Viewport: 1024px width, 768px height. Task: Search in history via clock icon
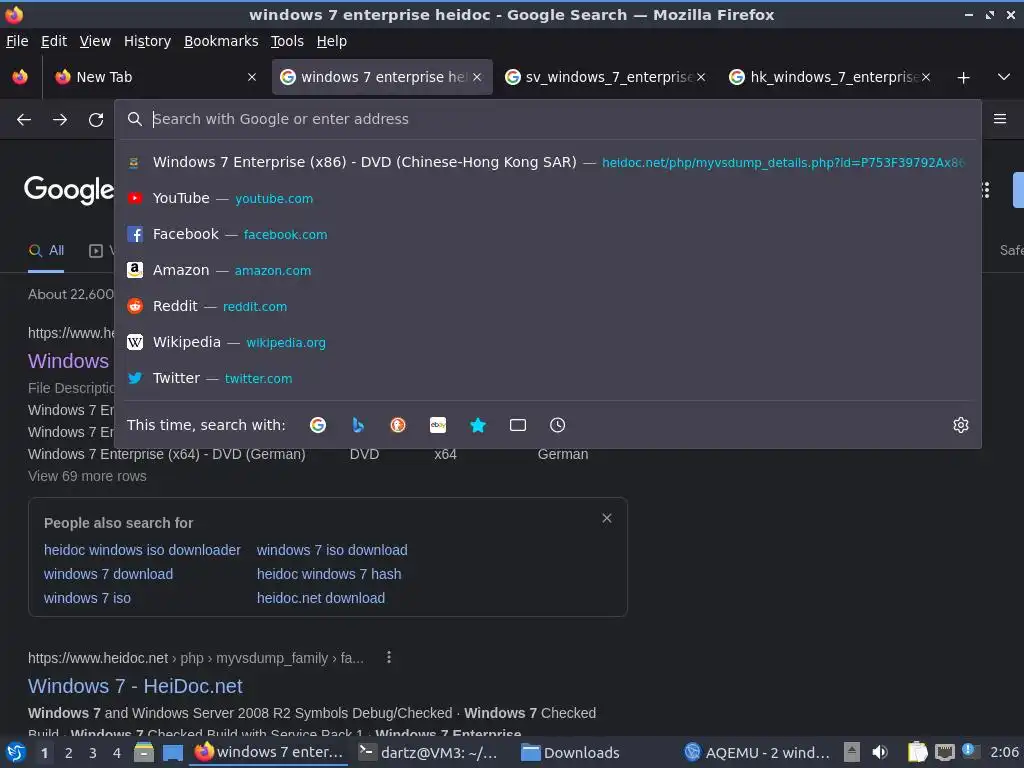click(557, 425)
